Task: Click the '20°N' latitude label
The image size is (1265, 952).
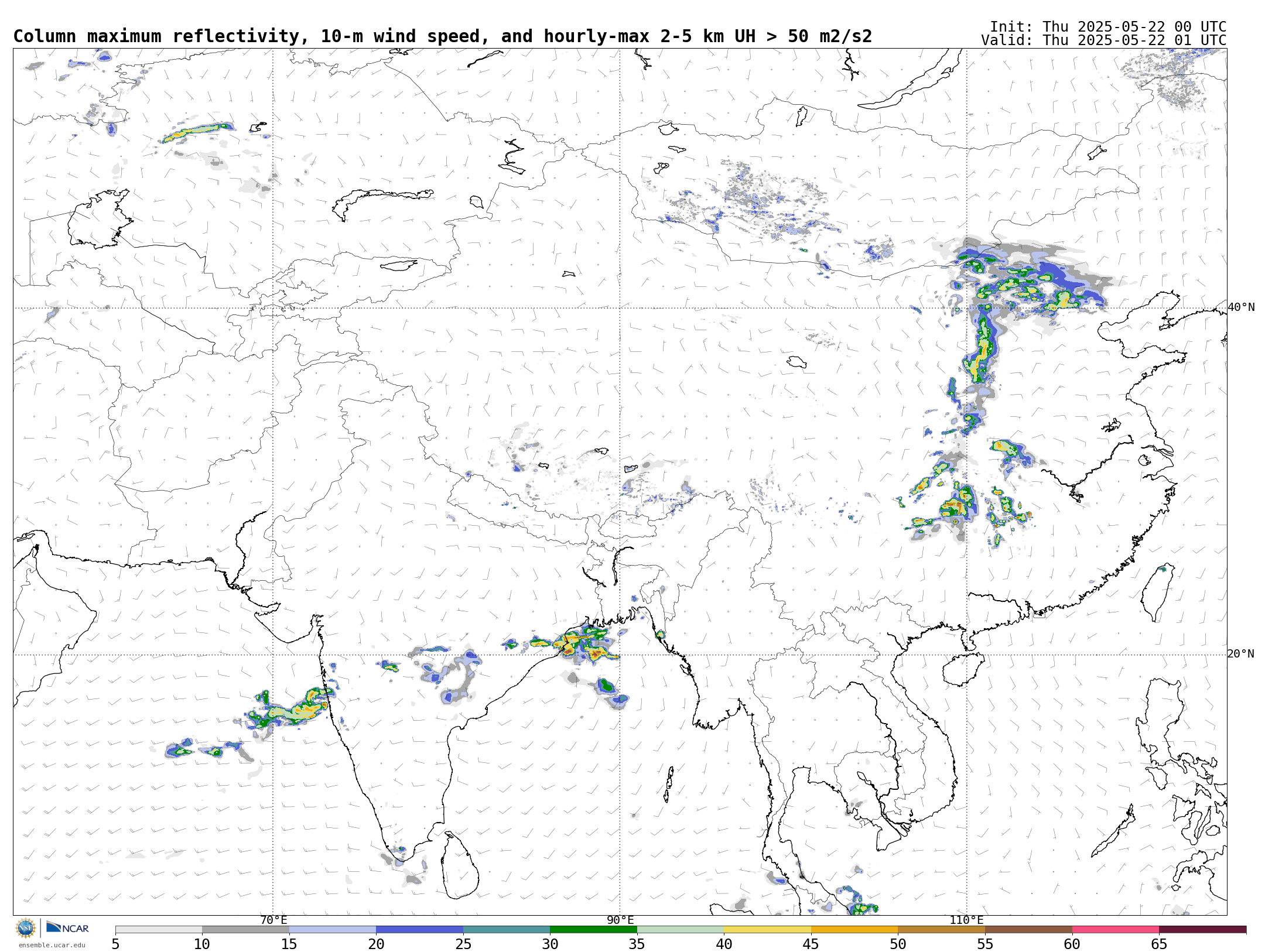Action: coord(1241,654)
